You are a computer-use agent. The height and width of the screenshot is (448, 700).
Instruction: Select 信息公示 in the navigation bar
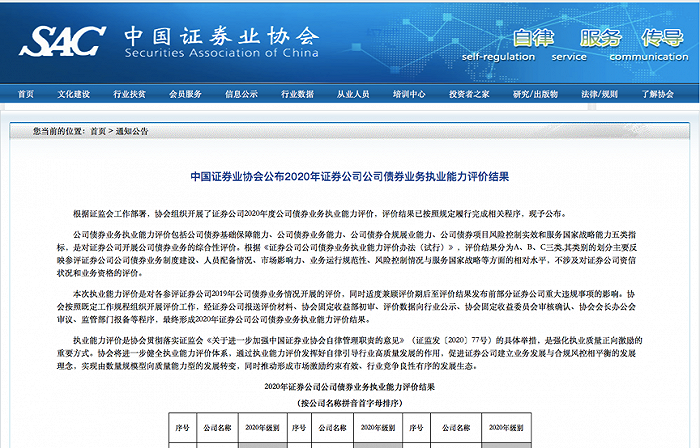pyautogui.click(x=242, y=94)
